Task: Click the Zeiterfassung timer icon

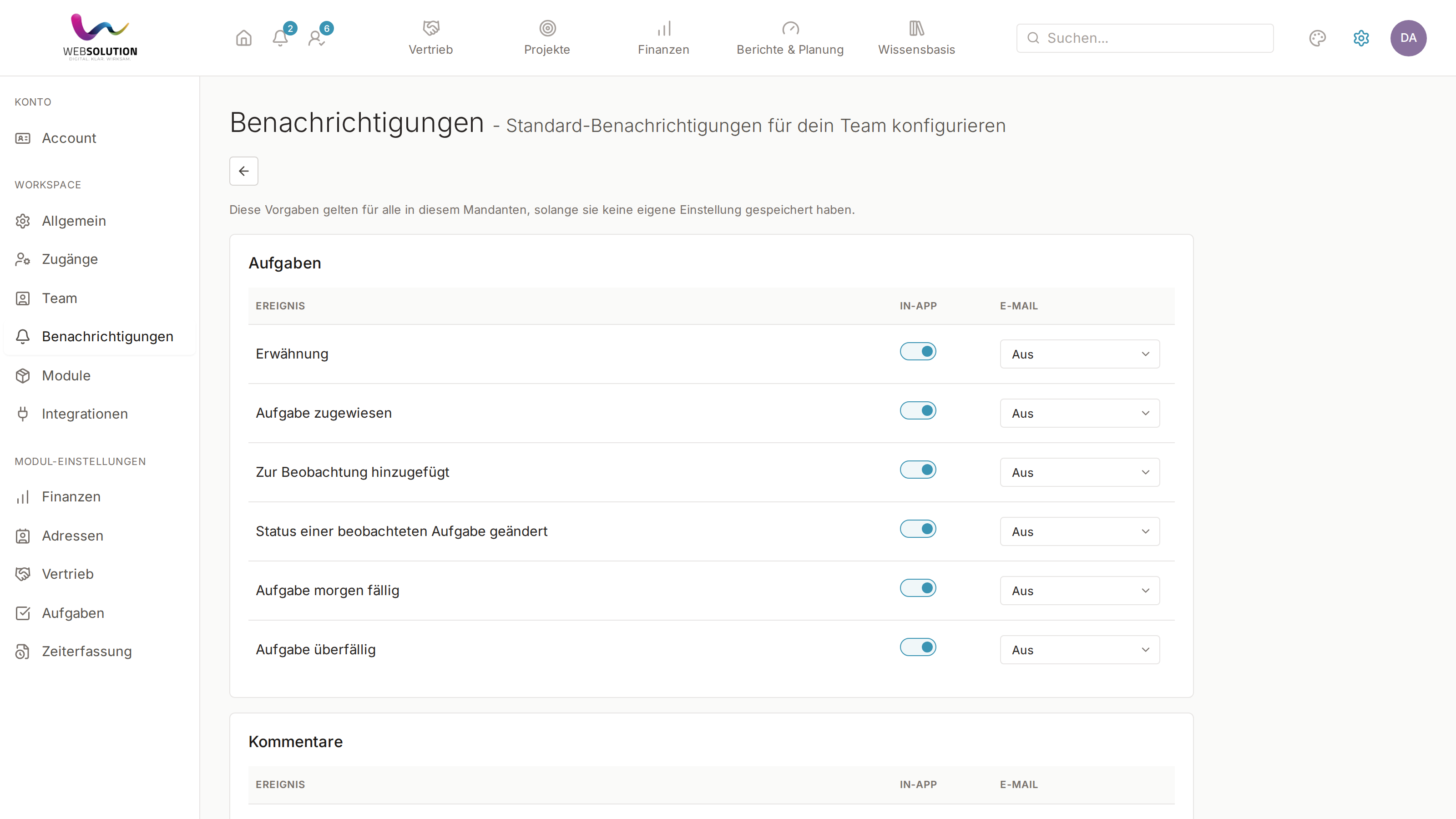Action: pyautogui.click(x=23, y=652)
